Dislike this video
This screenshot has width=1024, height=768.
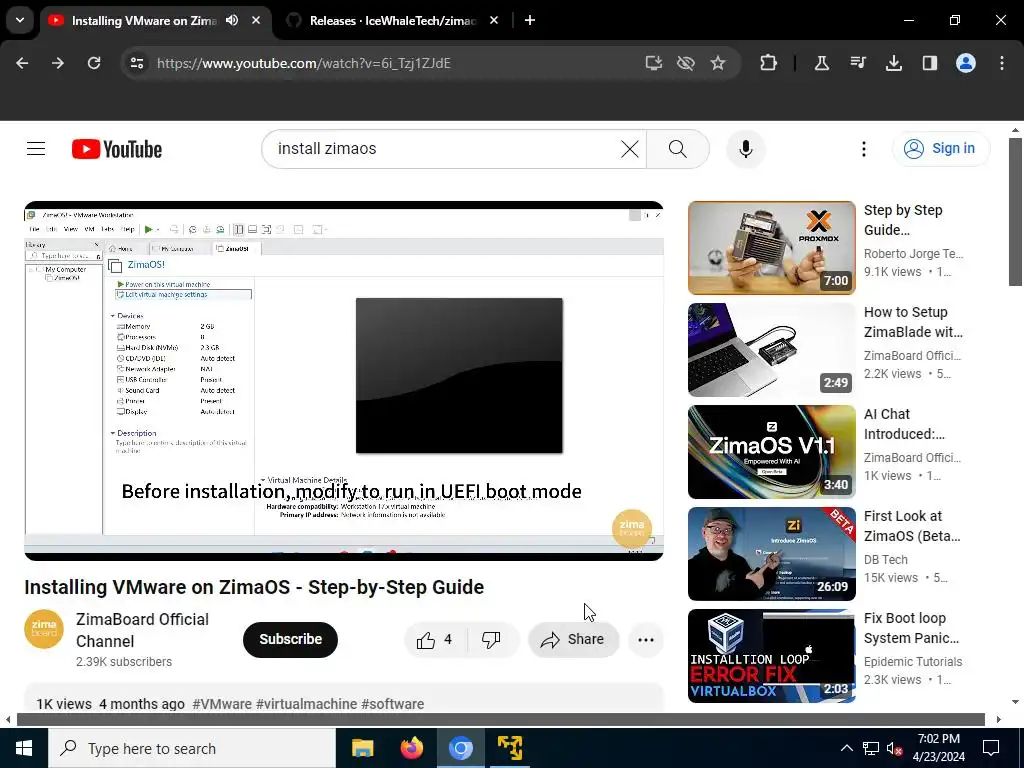[x=492, y=639]
